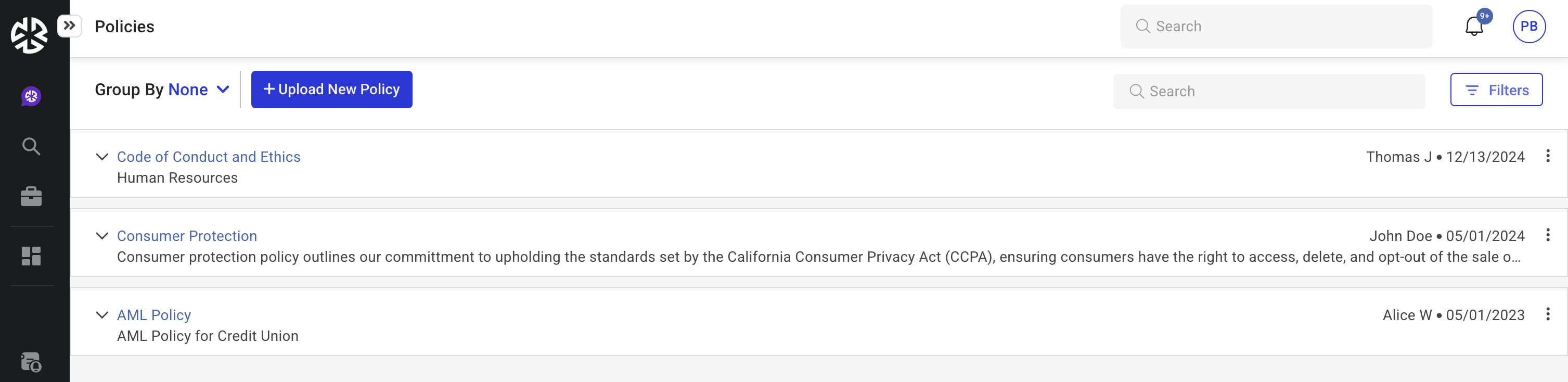Open the search icon in sidebar
Screen dimensions: 1568x382
pos(31,146)
